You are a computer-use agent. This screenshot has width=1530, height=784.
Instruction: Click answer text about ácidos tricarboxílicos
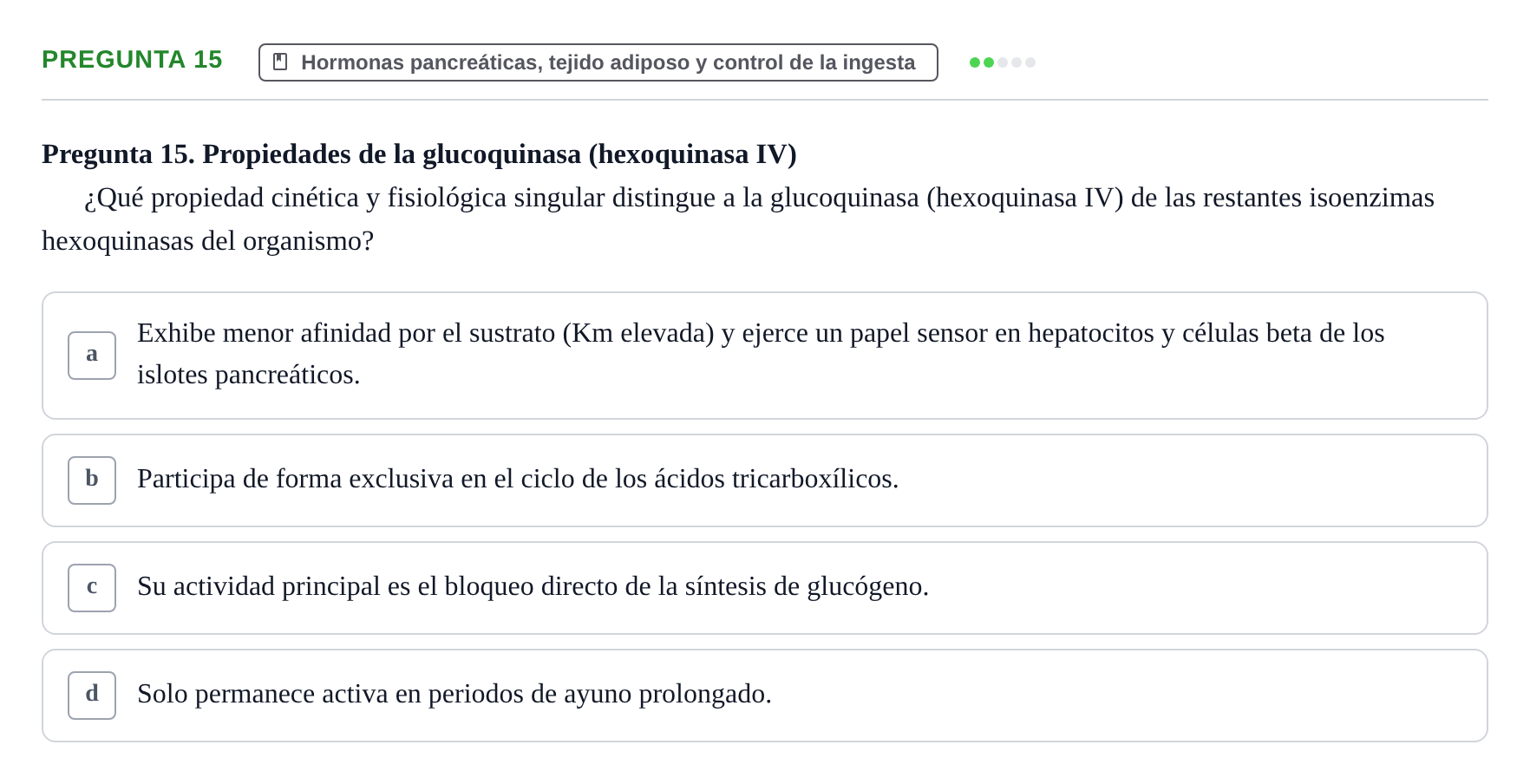tap(518, 479)
